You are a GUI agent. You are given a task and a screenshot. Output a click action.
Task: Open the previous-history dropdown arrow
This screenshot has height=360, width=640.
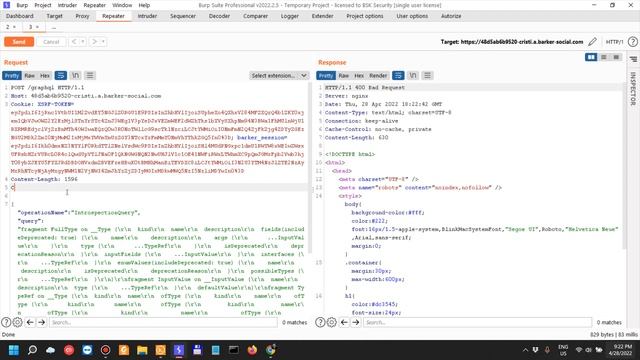82,42
